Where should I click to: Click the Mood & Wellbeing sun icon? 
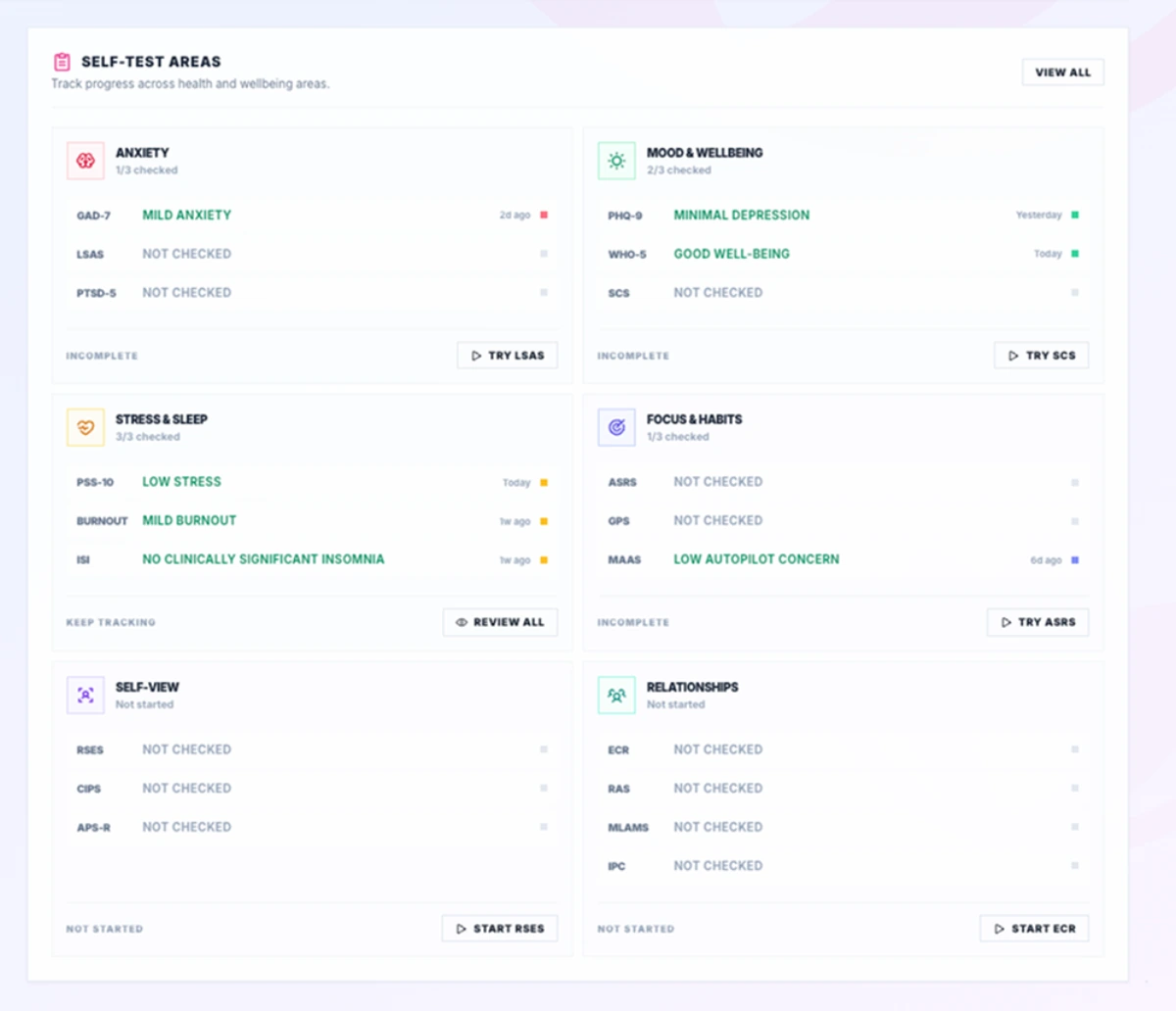click(616, 161)
